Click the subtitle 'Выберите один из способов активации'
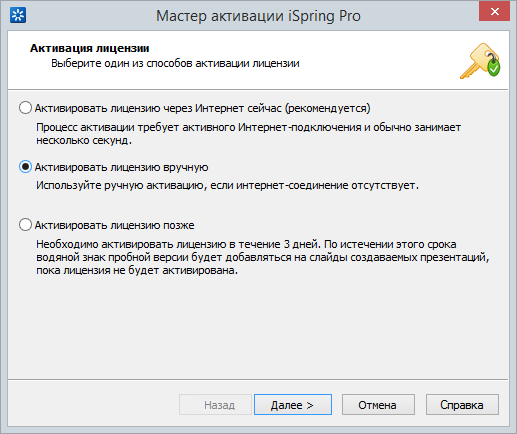 pyautogui.click(x=151, y=63)
